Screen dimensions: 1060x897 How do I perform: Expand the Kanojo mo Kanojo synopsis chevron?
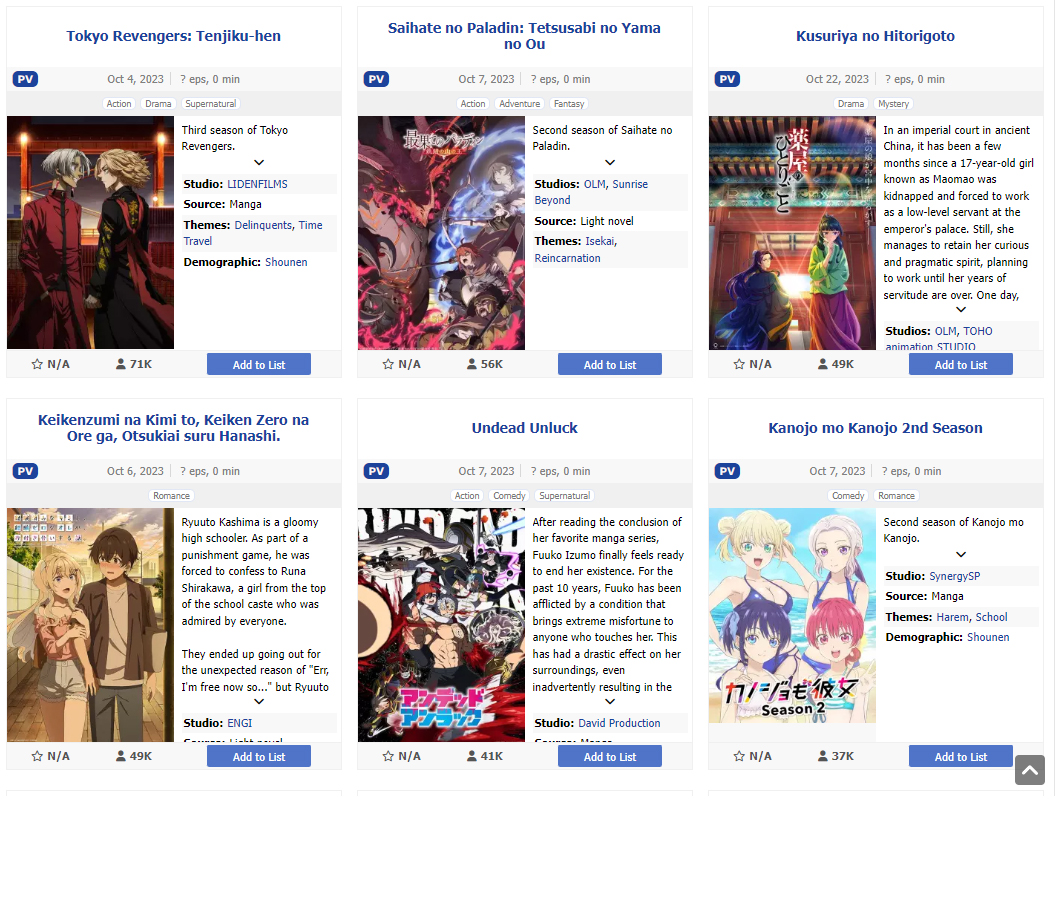coord(961,554)
